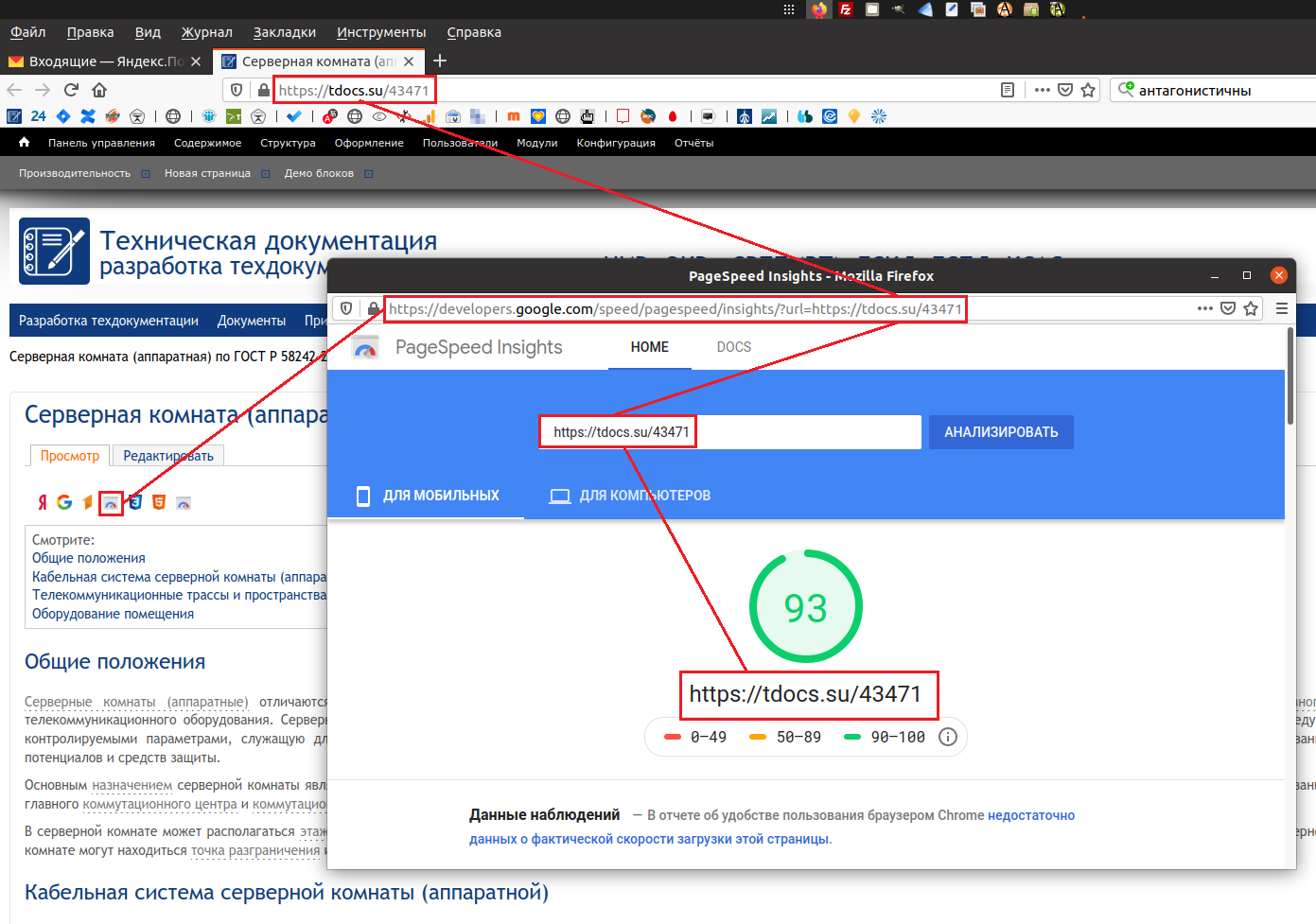Open the Структура admin menu
The width and height of the screenshot is (1316, 924).
(x=288, y=143)
